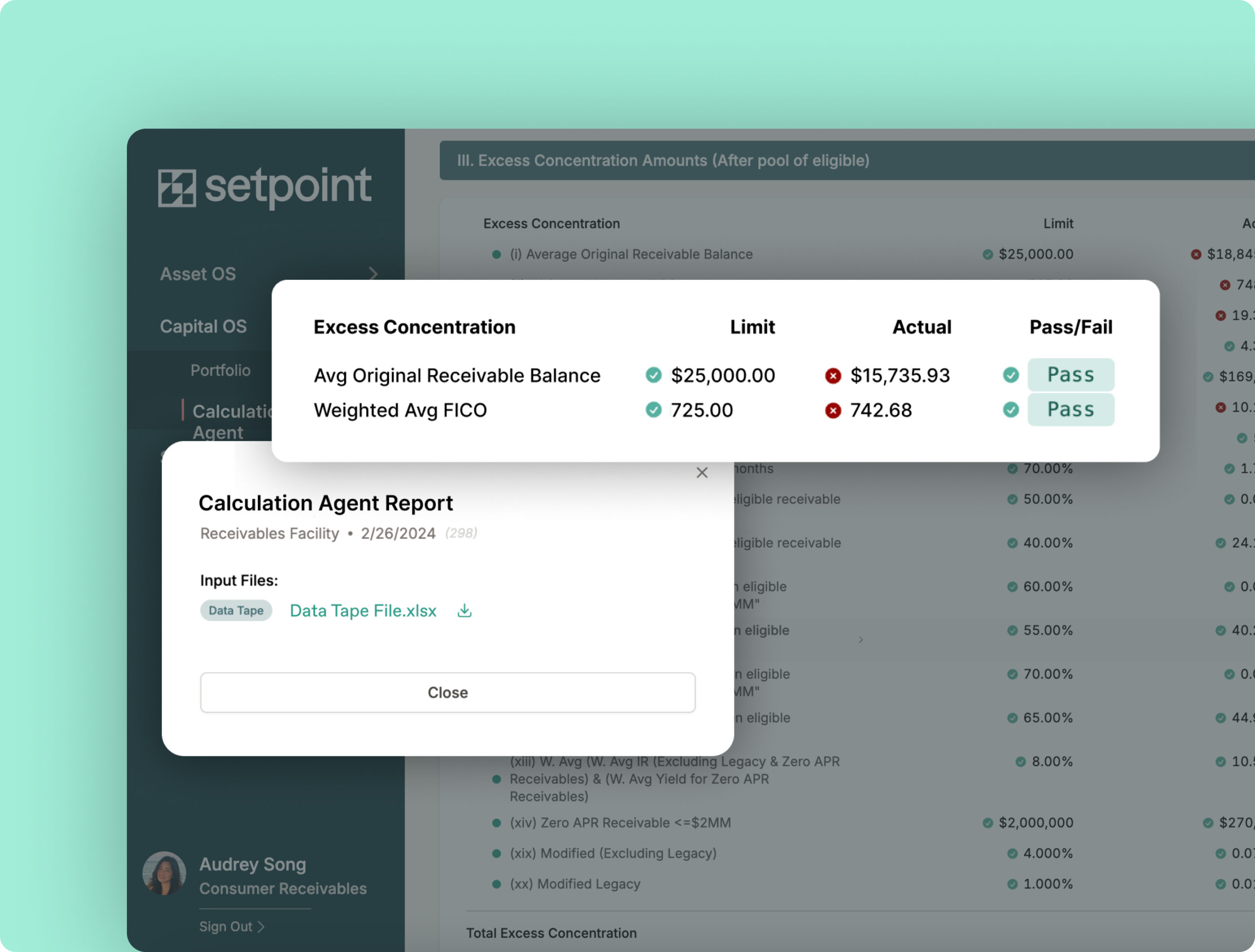Click the red icon beside the Average Original Receivable Balance actual

tap(1197, 254)
